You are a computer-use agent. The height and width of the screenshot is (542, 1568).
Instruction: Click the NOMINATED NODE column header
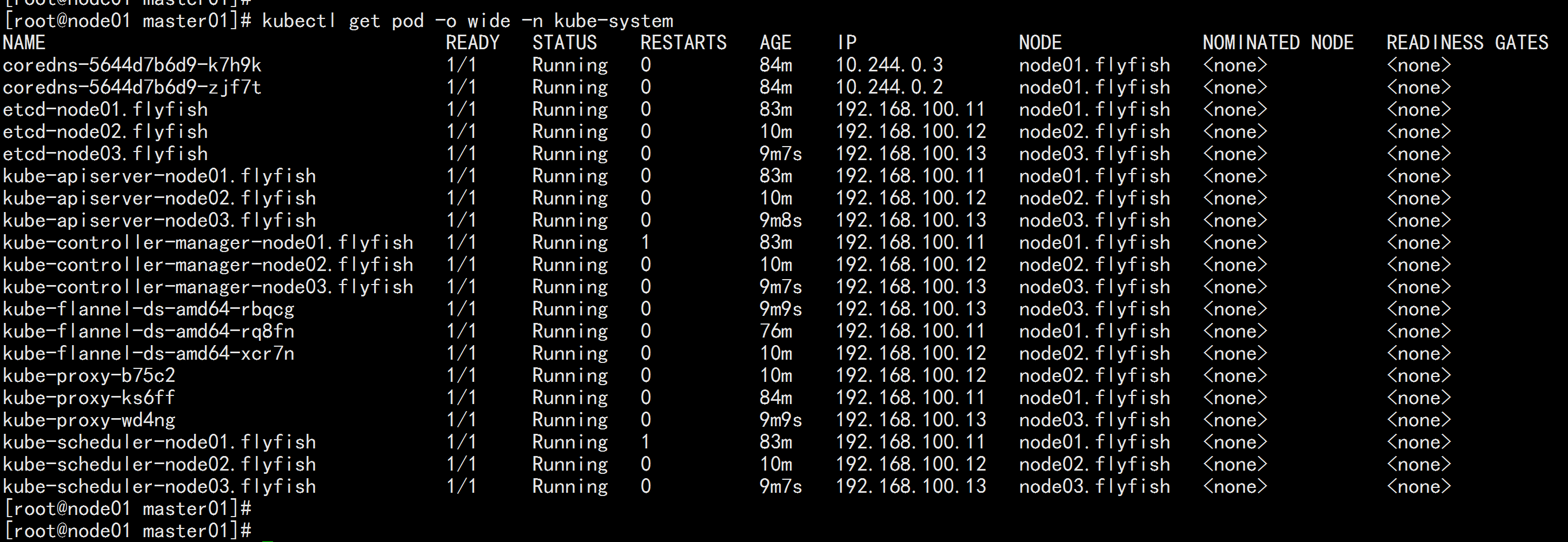[x=1278, y=43]
